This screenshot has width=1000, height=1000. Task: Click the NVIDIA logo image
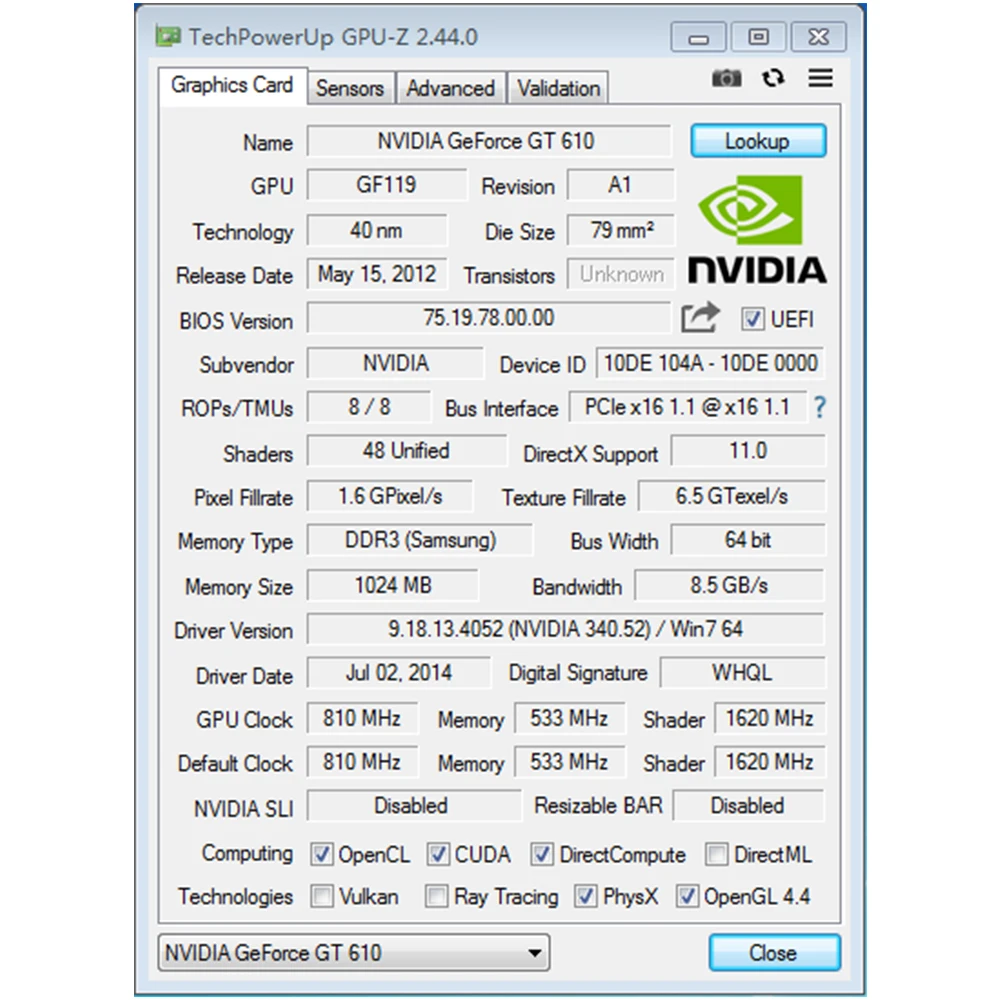(x=756, y=230)
